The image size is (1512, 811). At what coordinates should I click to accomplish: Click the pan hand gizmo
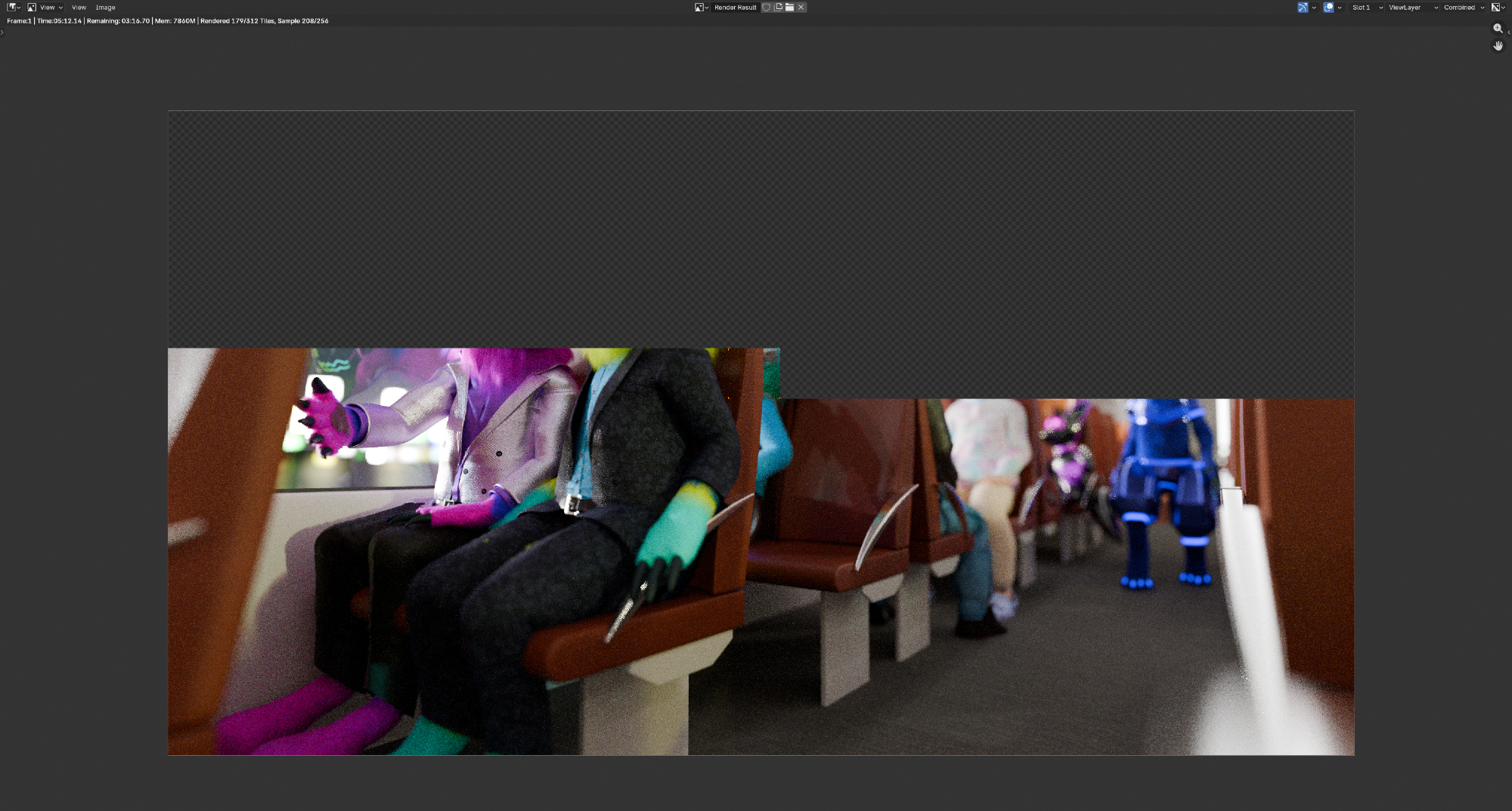(1498, 46)
